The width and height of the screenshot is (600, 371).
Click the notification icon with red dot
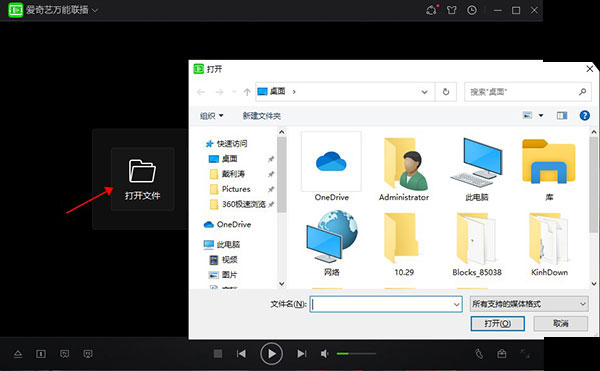coord(432,10)
